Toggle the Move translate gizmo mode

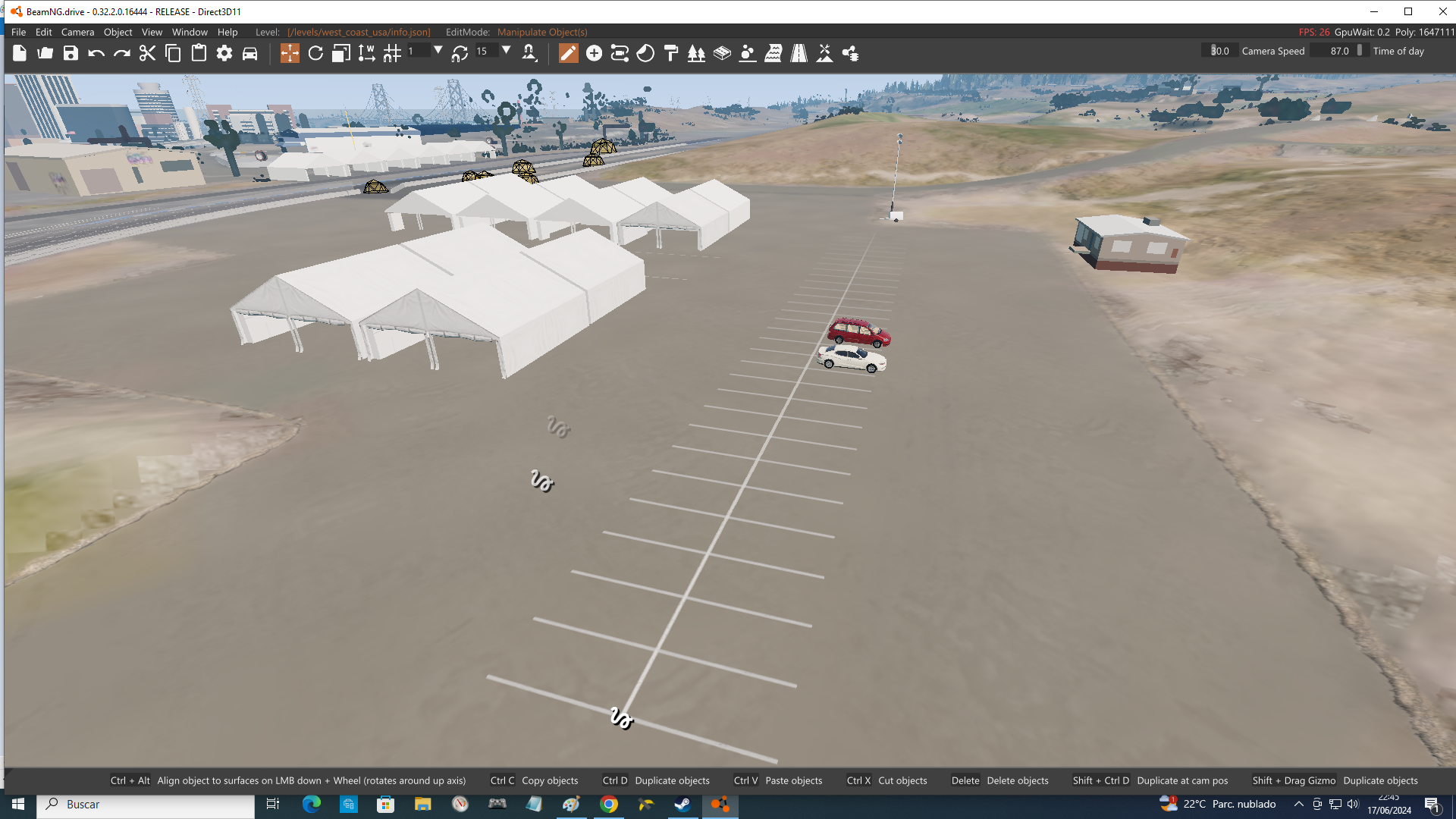pyautogui.click(x=290, y=53)
